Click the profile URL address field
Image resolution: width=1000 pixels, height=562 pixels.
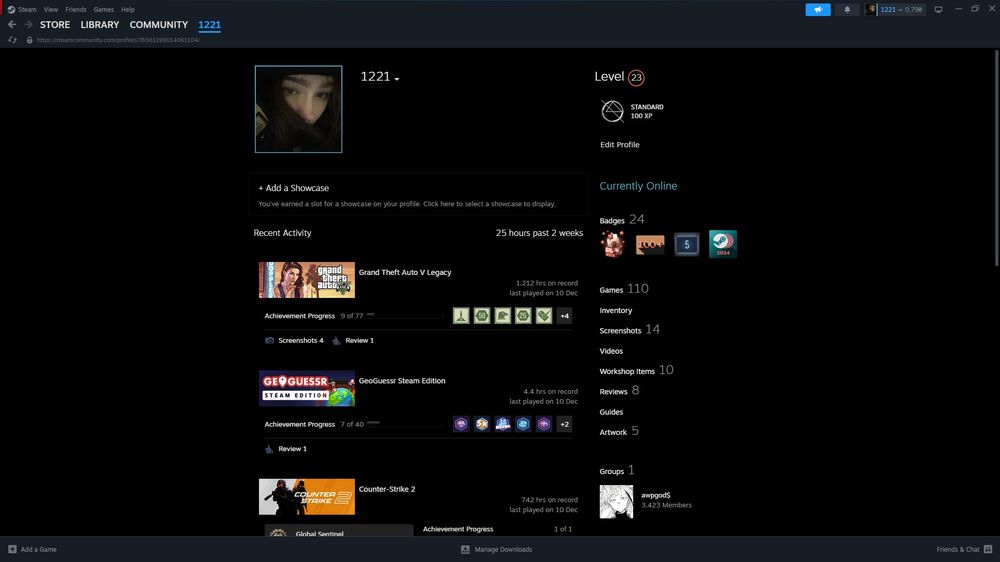[118, 40]
